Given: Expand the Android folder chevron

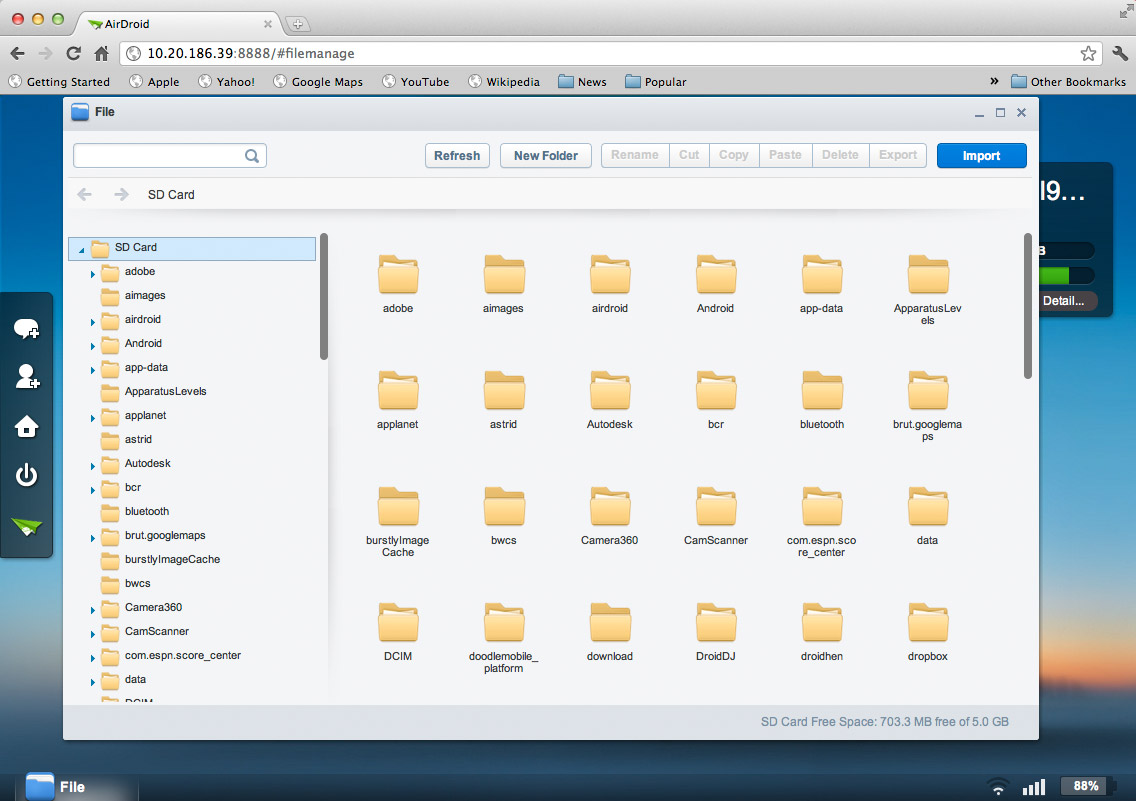Looking at the screenshot, I should [92, 343].
